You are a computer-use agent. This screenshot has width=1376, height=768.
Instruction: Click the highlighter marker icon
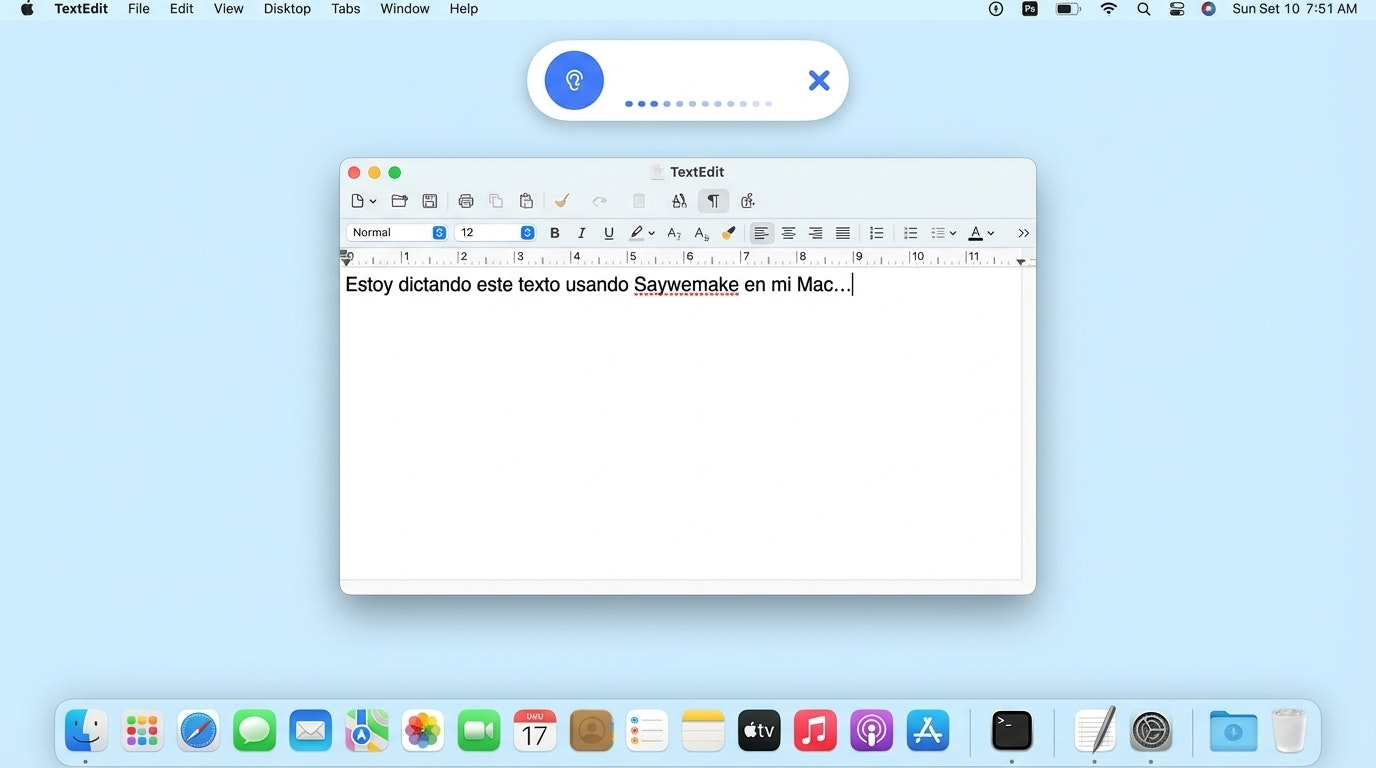(636, 232)
